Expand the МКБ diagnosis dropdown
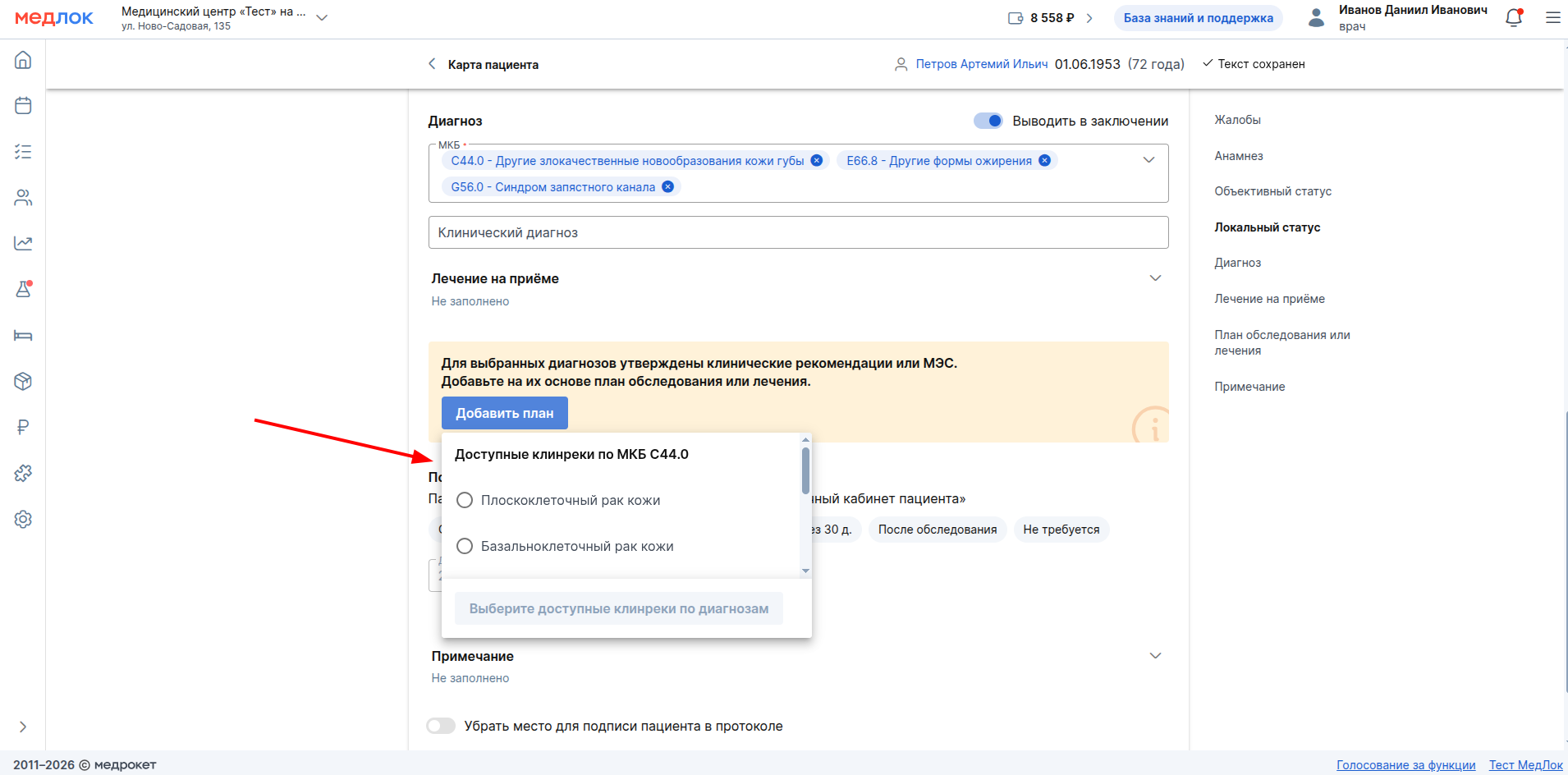 (x=1148, y=160)
